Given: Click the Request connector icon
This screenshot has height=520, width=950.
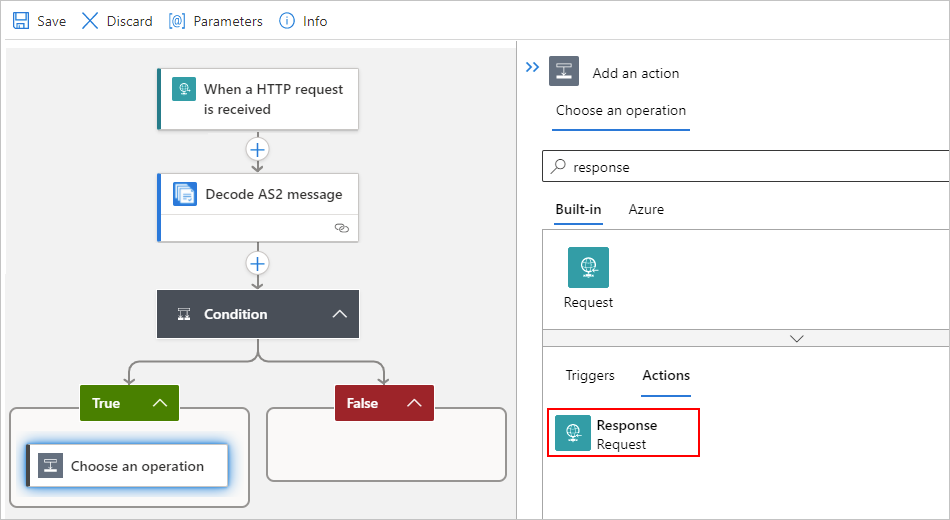Looking at the screenshot, I should [x=588, y=267].
